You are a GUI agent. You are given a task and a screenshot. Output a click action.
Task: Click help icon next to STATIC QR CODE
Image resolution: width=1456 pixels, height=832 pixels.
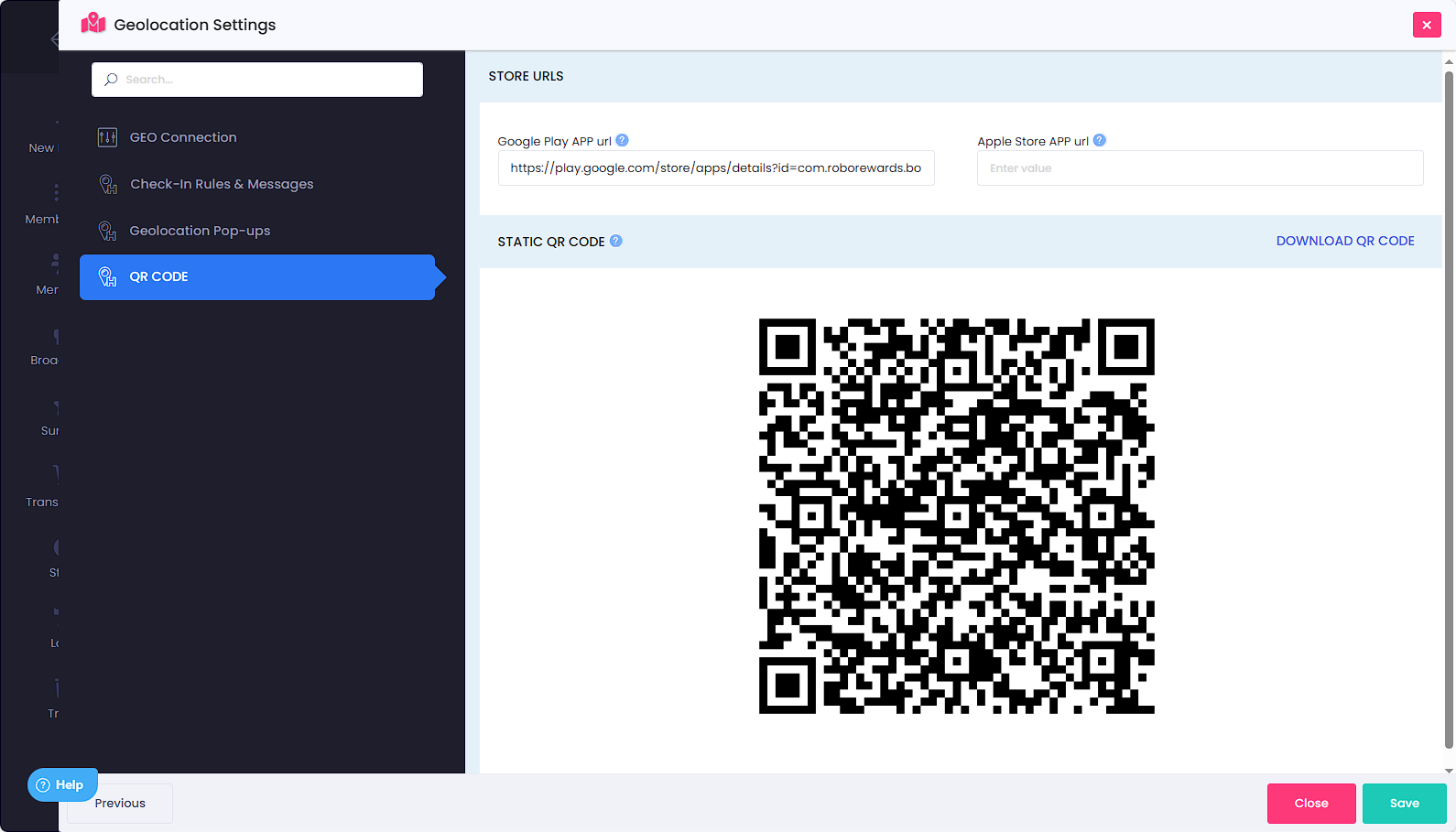click(615, 241)
